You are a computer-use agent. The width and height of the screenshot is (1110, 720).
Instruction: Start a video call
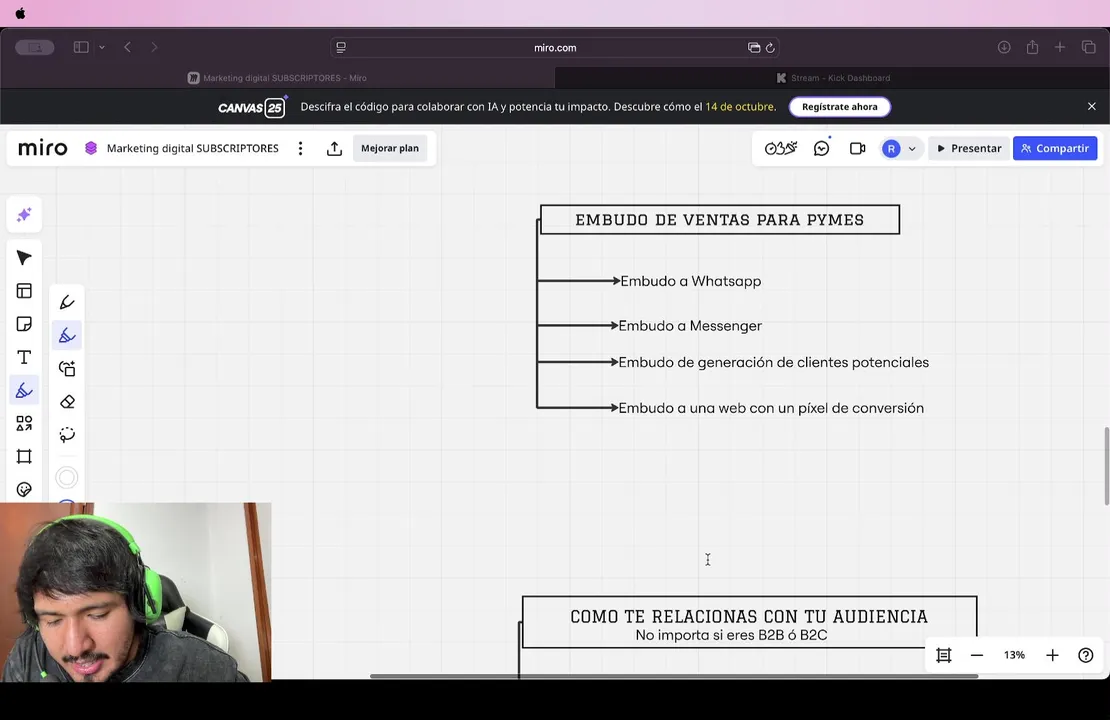coord(857,148)
